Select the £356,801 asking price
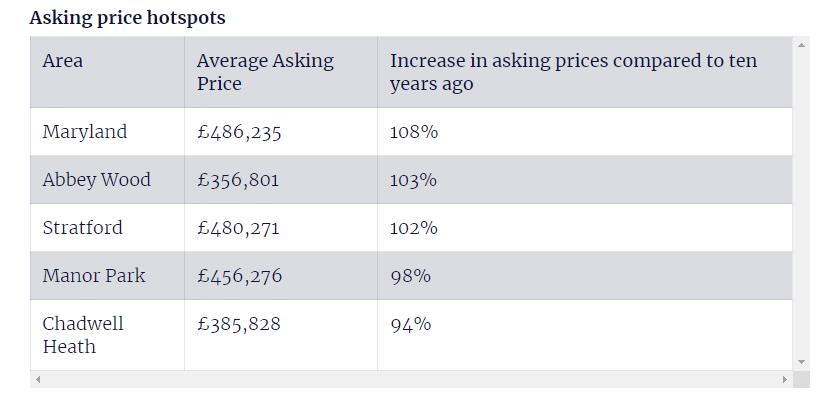 click(238, 180)
